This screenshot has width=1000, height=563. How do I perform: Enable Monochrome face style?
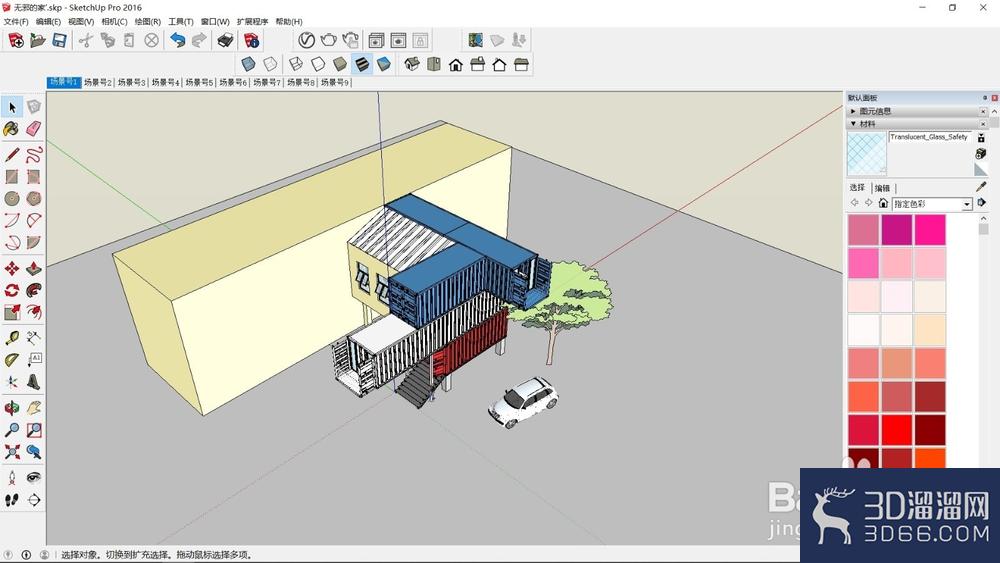(384, 64)
